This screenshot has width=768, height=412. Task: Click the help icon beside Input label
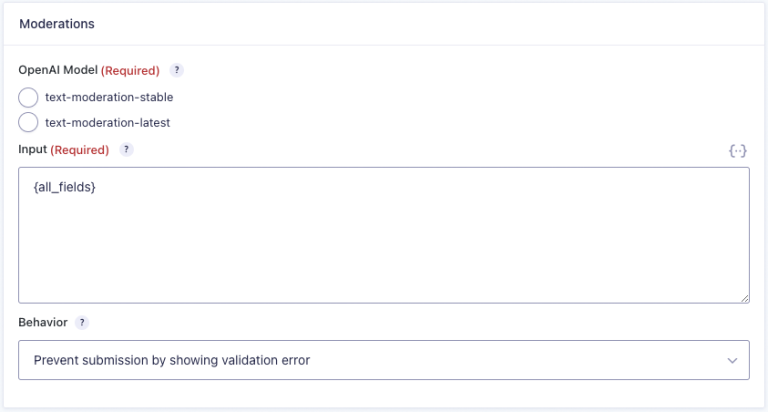pos(127,150)
